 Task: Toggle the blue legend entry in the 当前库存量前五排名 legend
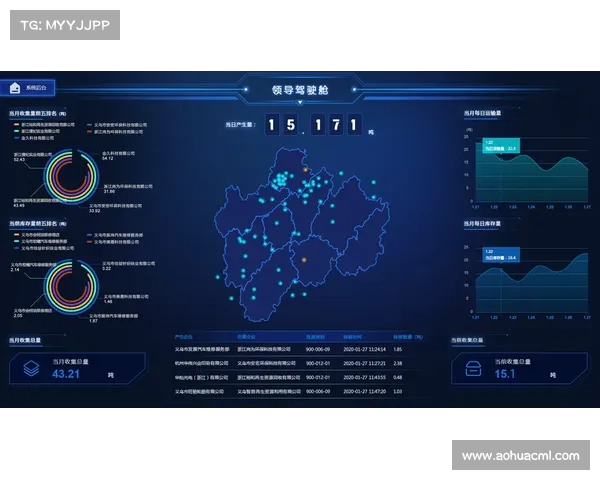pyautogui.click(x=44, y=248)
